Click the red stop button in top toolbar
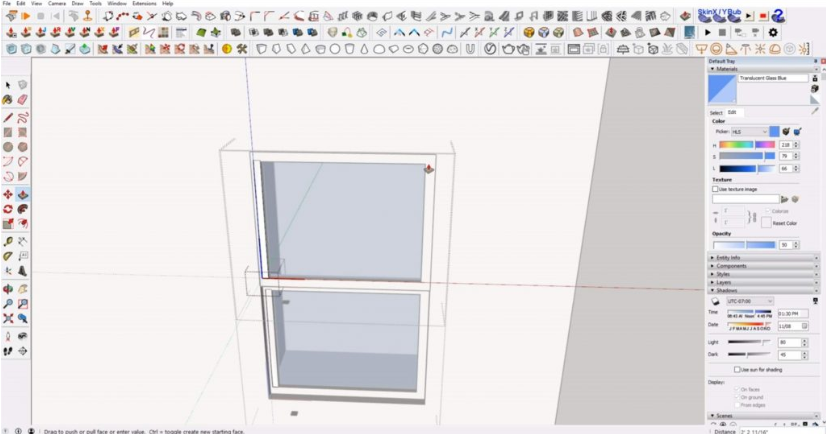This screenshot has width=826, height=434. coord(763,16)
